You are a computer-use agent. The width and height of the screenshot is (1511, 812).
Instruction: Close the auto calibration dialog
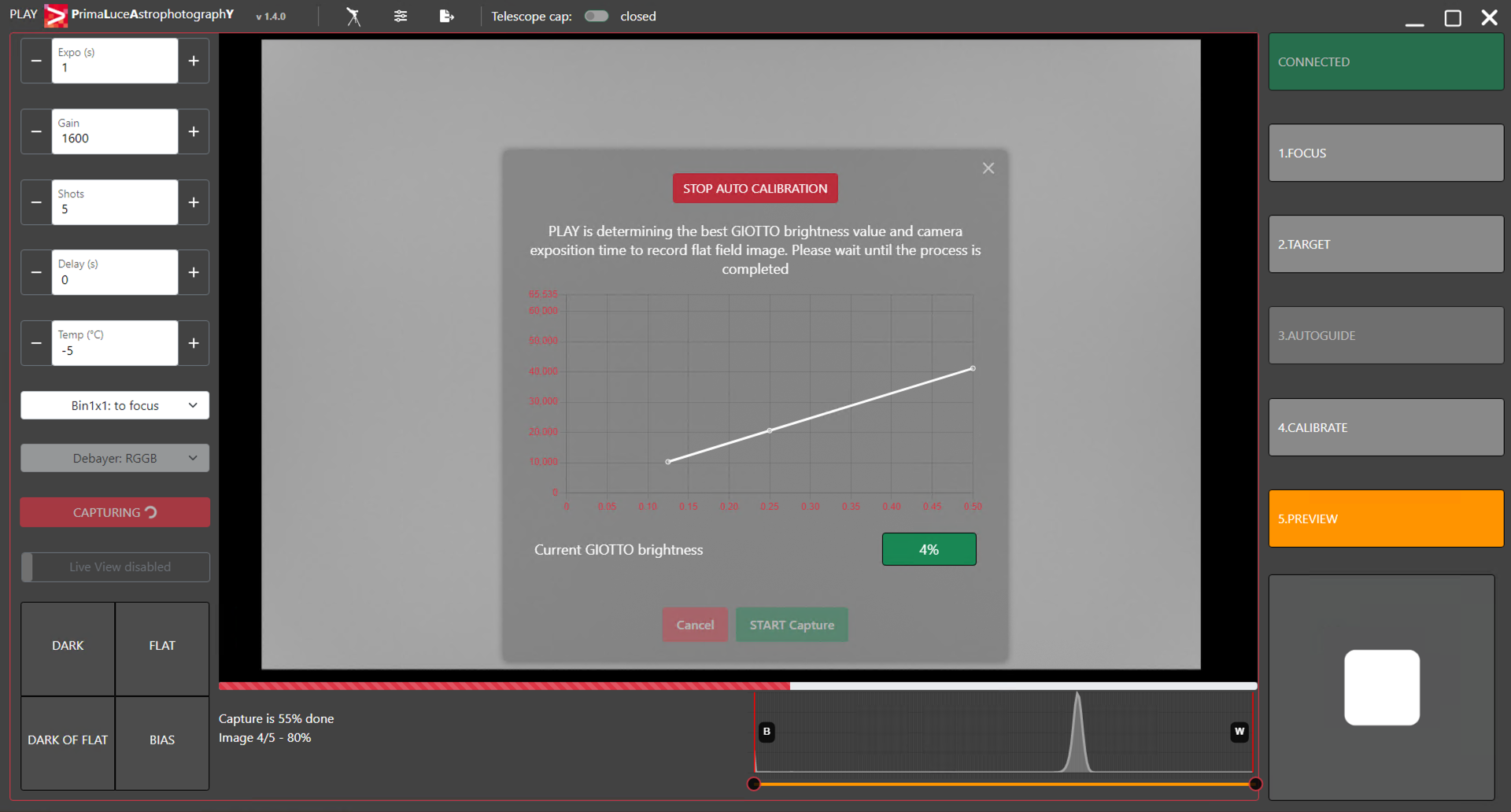pyautogui.click(x=988, y=168)
